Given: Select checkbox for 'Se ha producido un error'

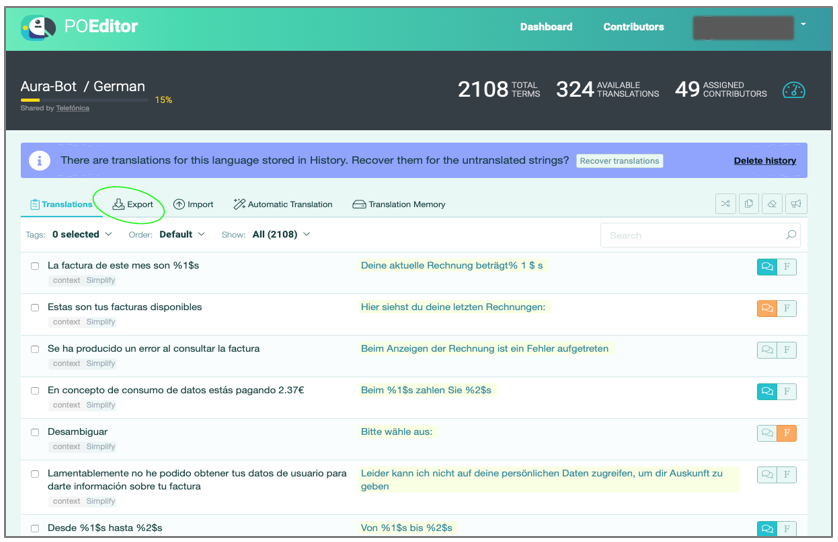Looking at the screenshot, I should 35,349.
